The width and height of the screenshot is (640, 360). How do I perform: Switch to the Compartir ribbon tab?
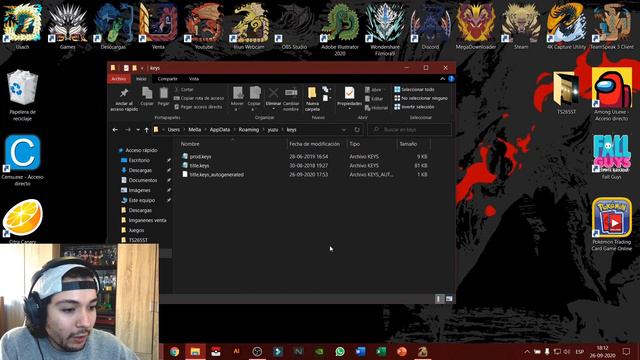click(167, 79)
